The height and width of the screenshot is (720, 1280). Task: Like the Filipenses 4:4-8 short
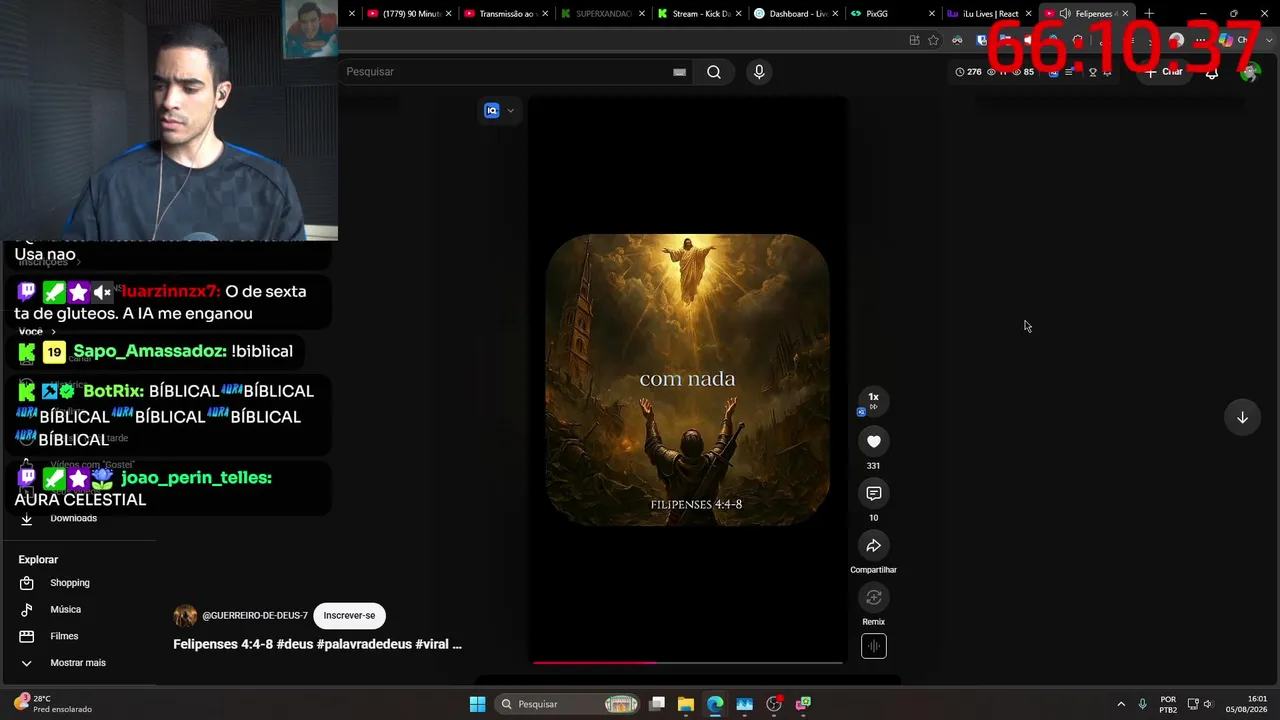873,441
